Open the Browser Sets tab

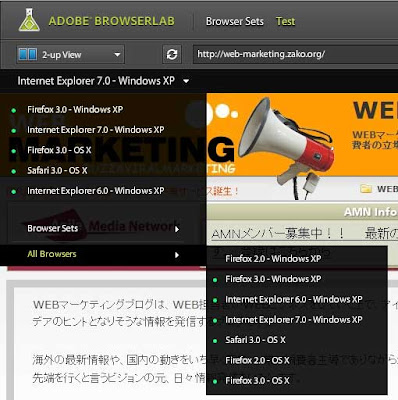point(235,21)
